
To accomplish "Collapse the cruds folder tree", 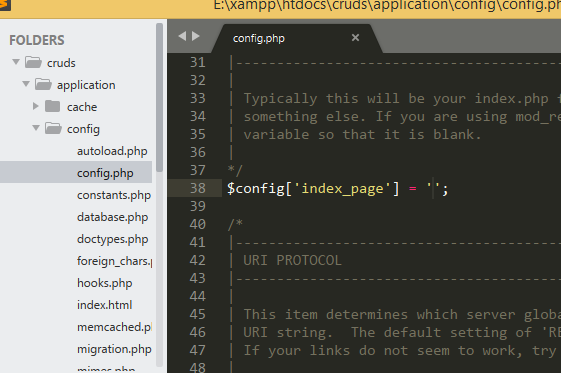I will pyautogui.click(x=16, y=62).
